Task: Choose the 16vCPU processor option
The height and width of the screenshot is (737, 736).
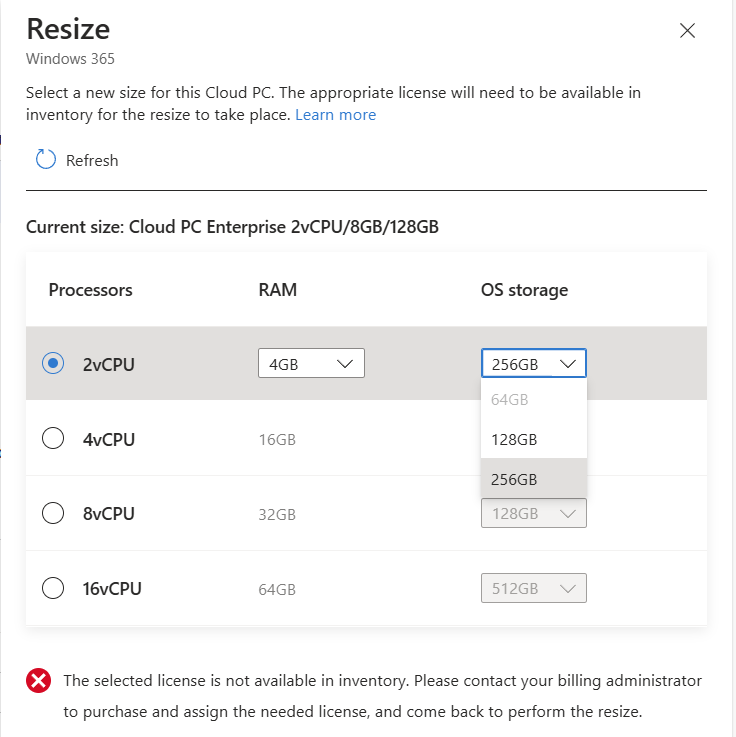Action: click(x=53, y=588)
